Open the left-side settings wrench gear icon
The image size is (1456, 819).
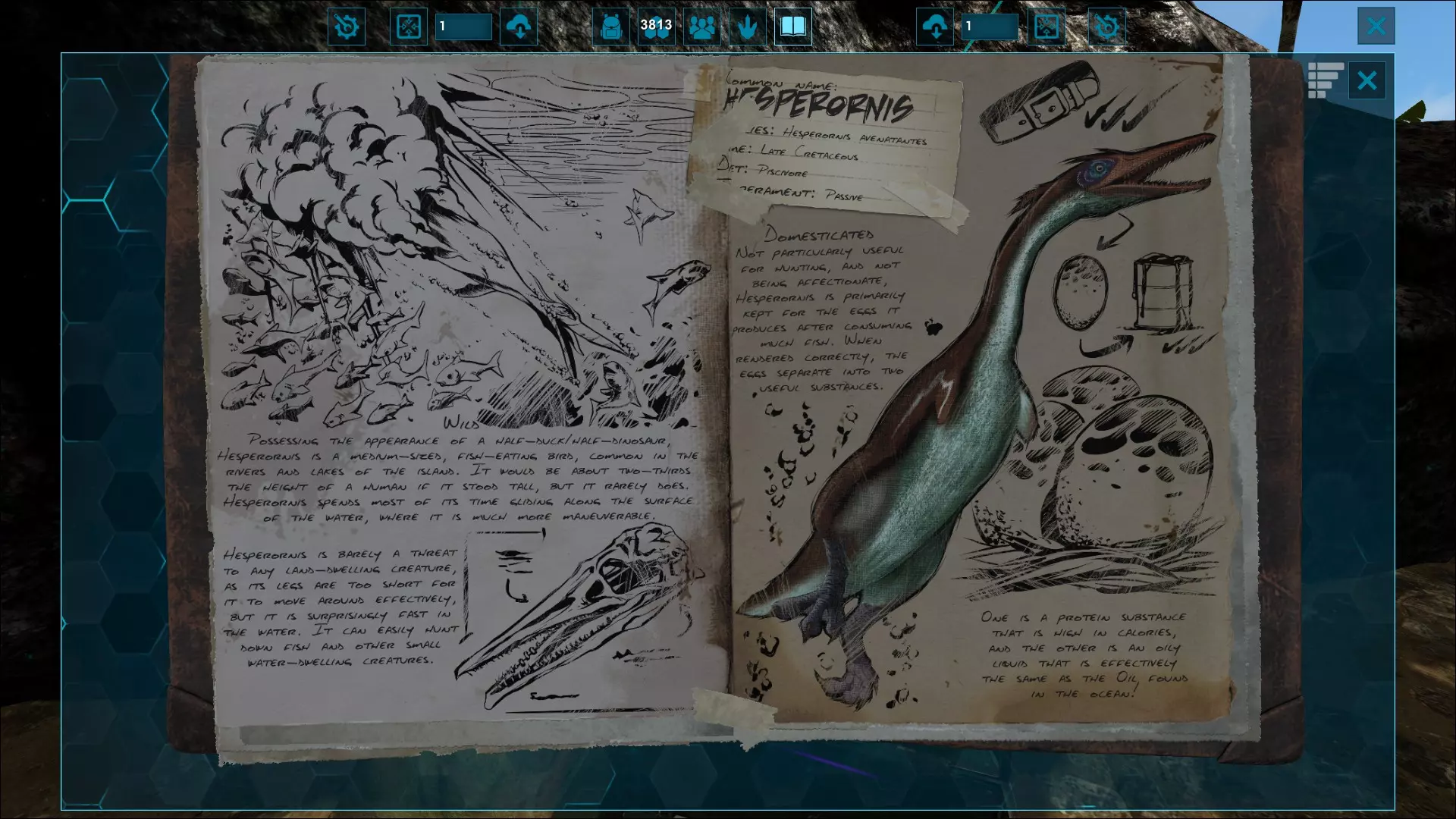[x=347, y=27]
